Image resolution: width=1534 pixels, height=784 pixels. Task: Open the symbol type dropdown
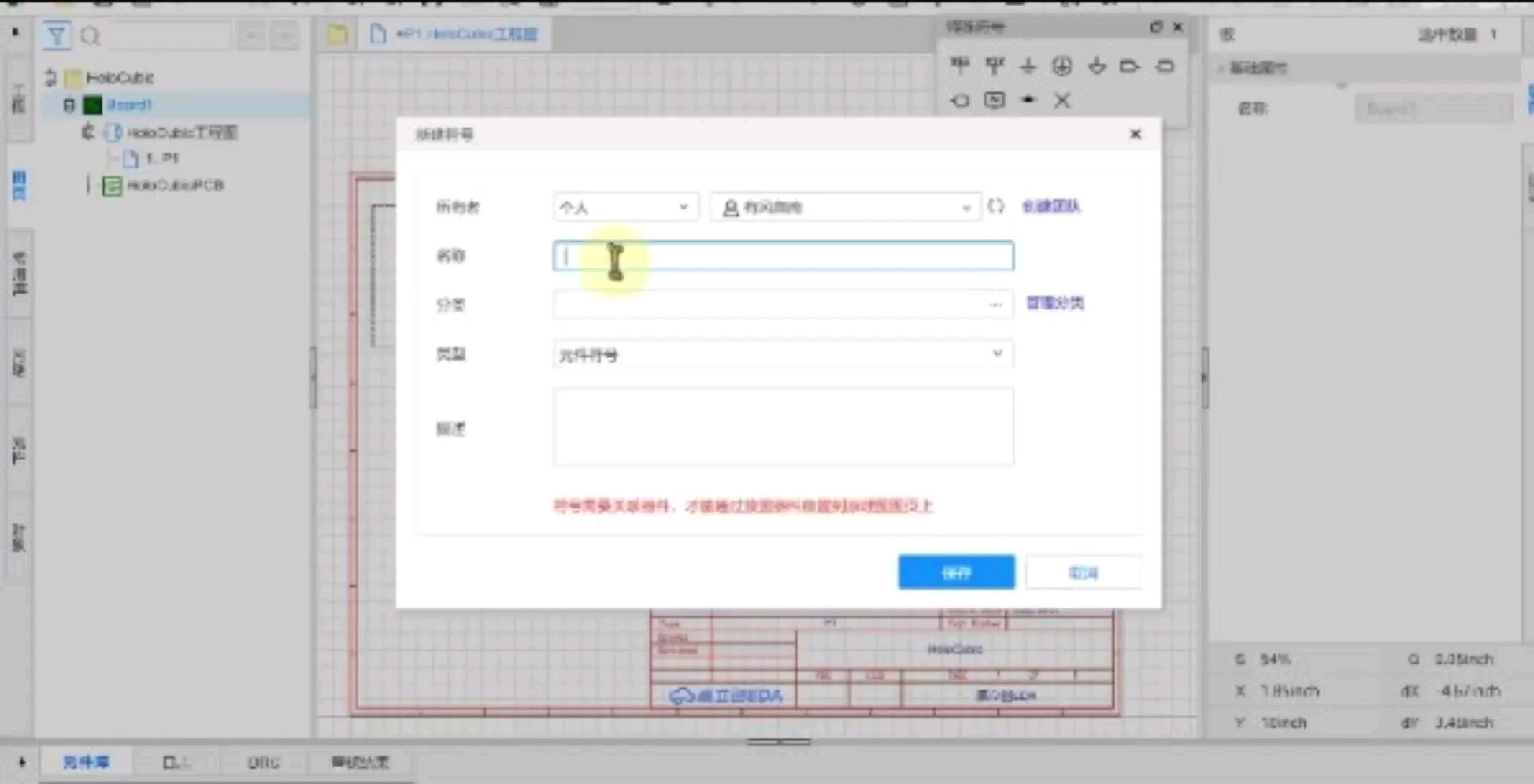783,354
